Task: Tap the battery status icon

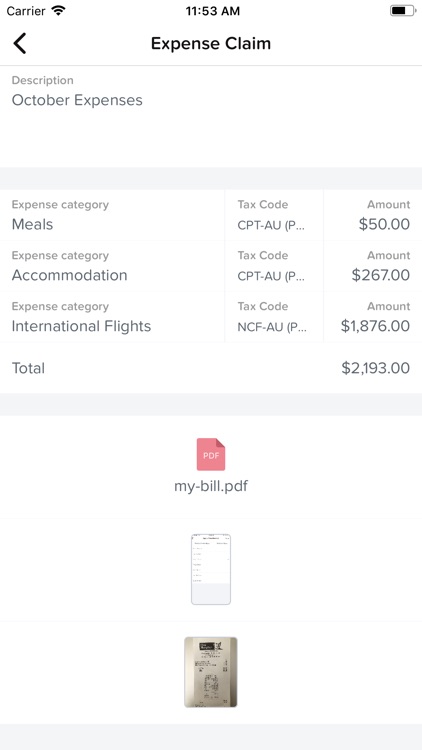Action: (401, 11)
